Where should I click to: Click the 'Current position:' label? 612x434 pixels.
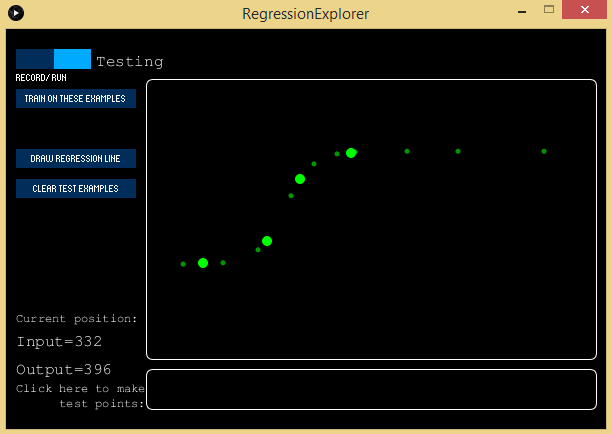point(76,319)
